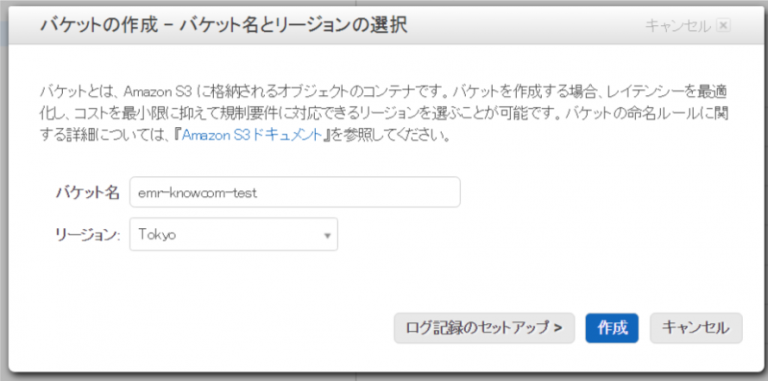The image size is (768, 381).
Task: Click the バケット名 field label
Action: point(87,192)
